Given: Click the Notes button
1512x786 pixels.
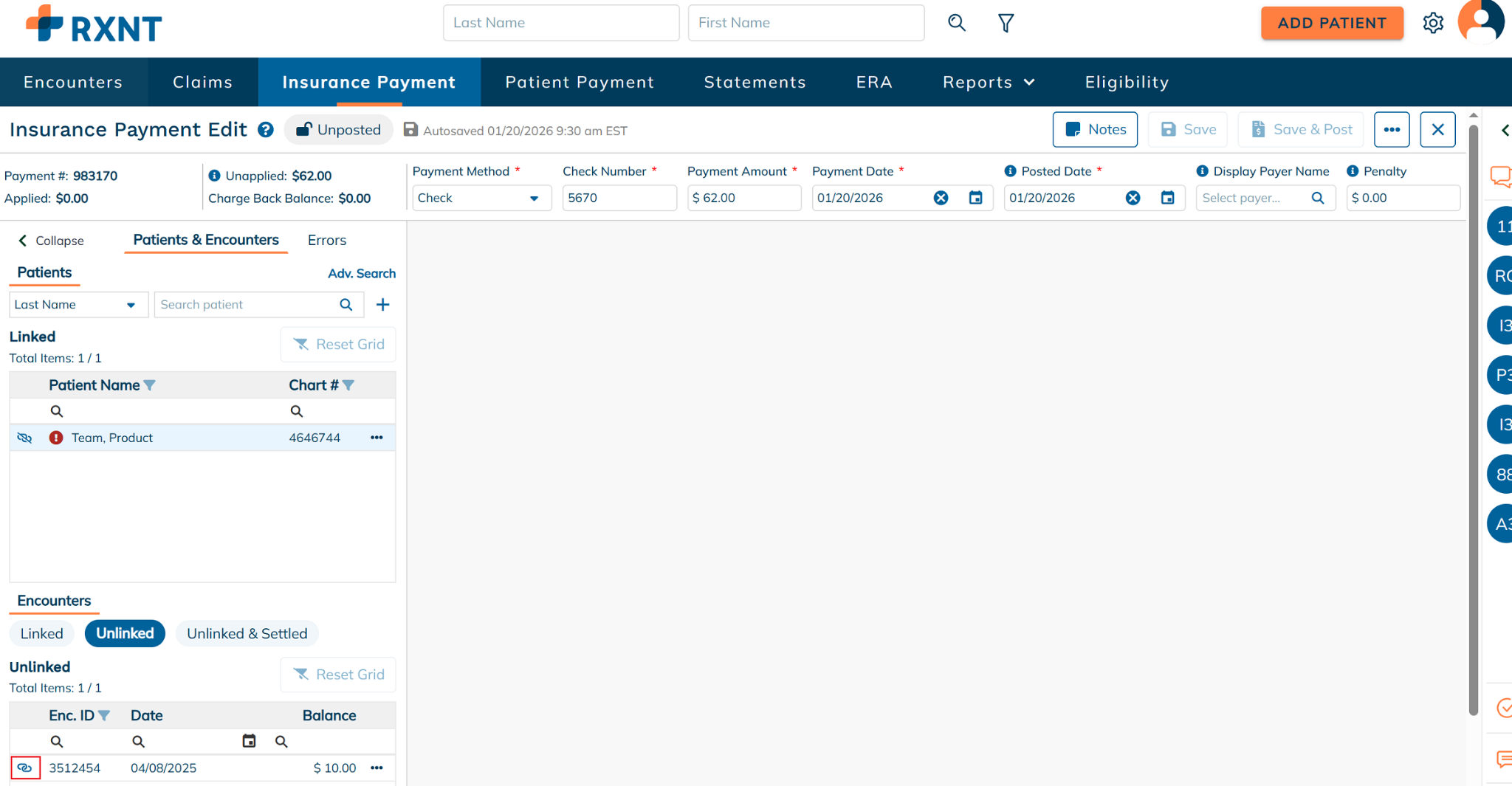Looking at the screenshot, I should tap(1095, 130).
